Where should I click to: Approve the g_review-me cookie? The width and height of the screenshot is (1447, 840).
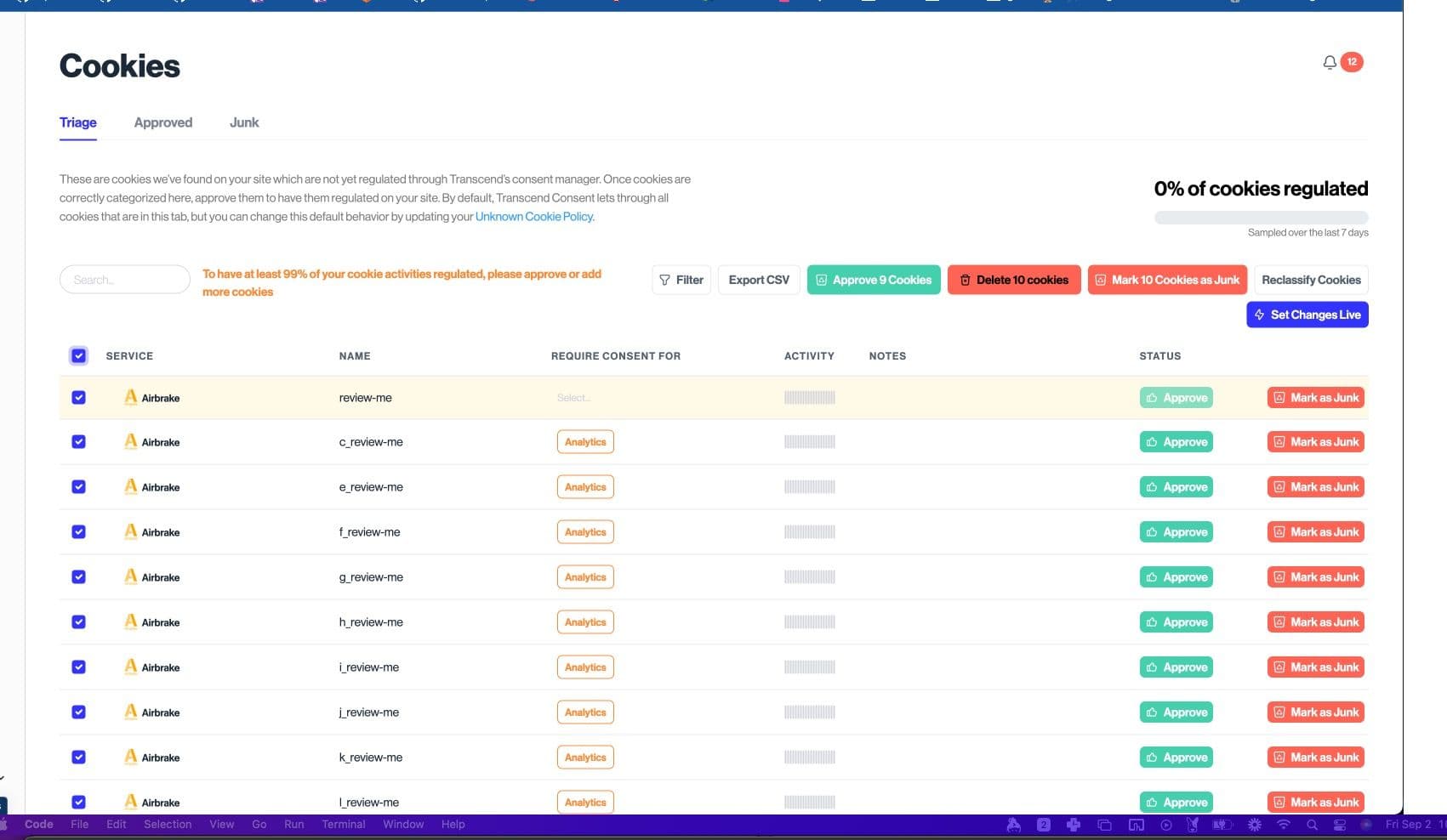1176,577
